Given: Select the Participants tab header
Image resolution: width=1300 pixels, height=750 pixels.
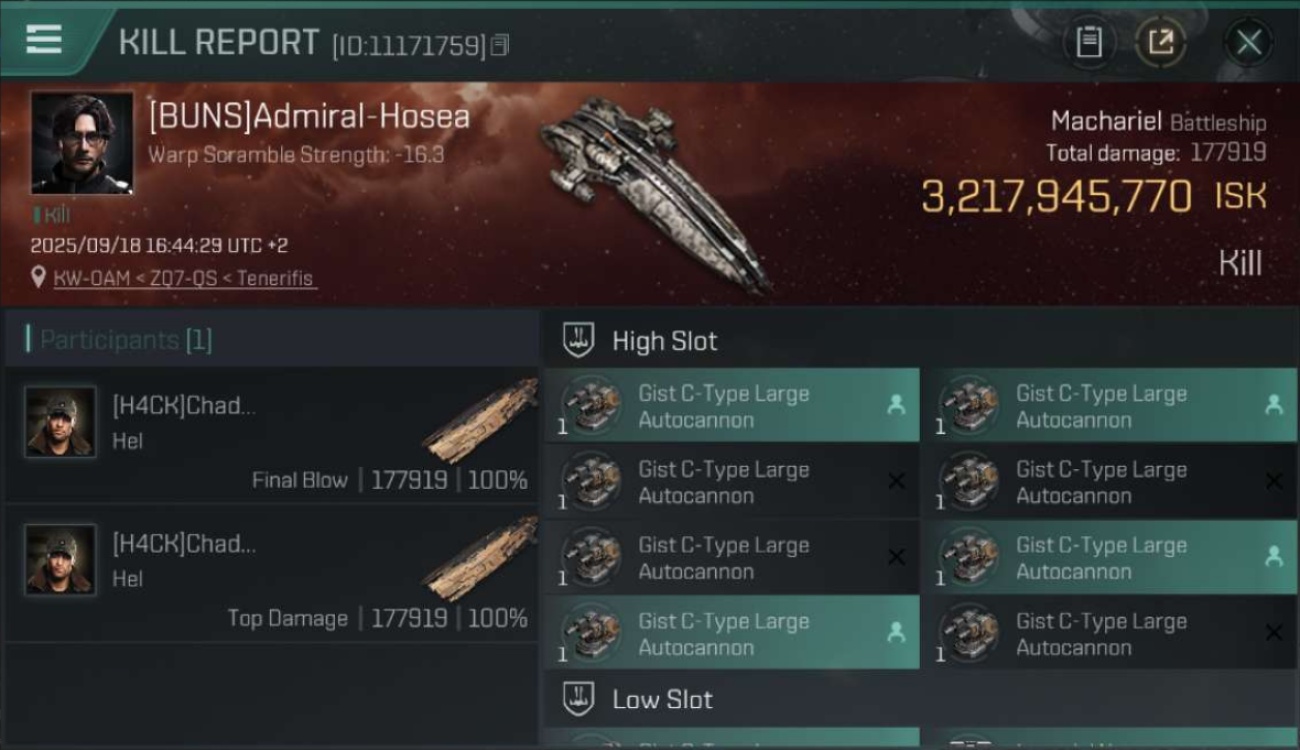Looking at the screenshot, I should pos(125,340).
